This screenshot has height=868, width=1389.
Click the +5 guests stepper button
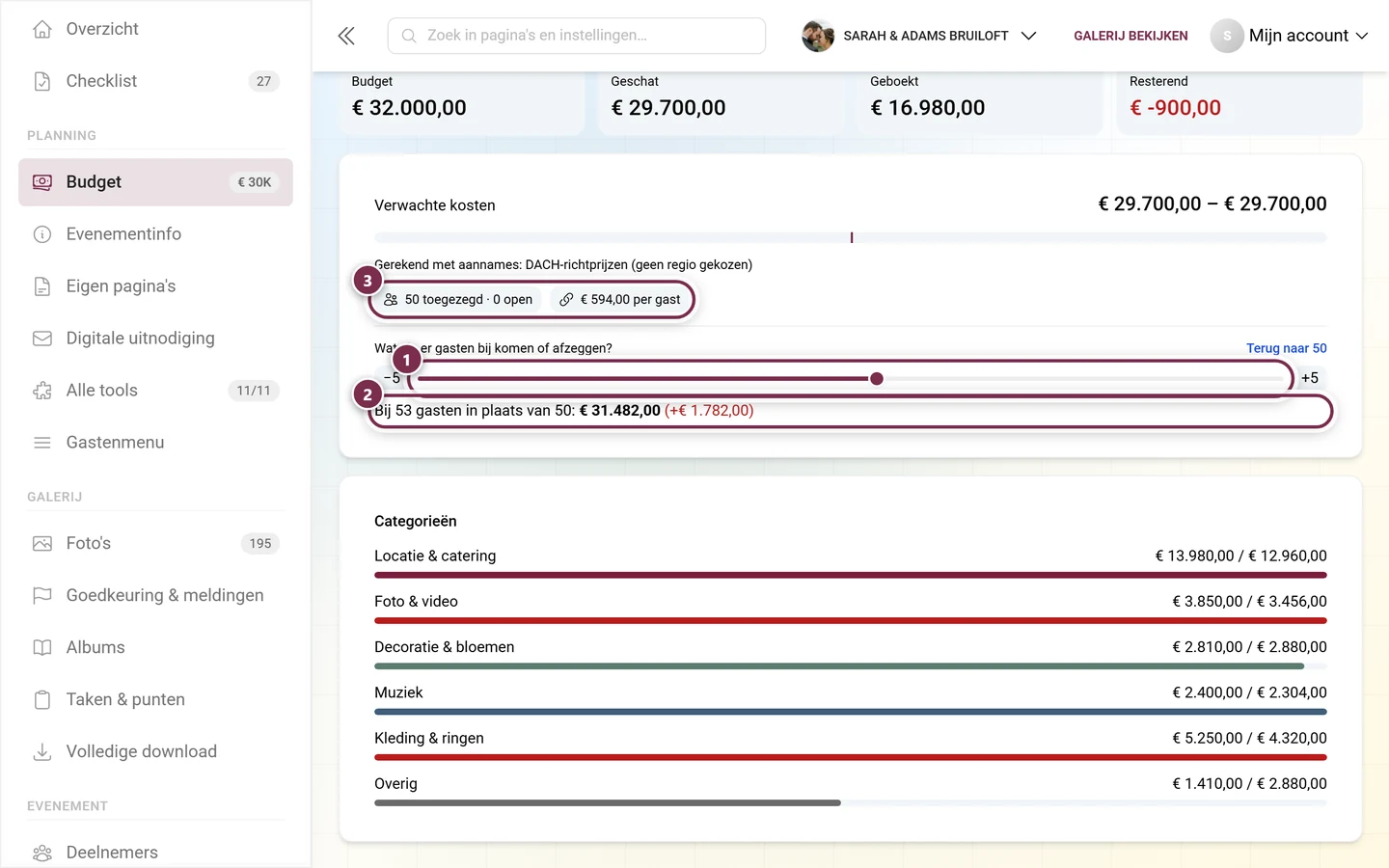(1309, 378)
